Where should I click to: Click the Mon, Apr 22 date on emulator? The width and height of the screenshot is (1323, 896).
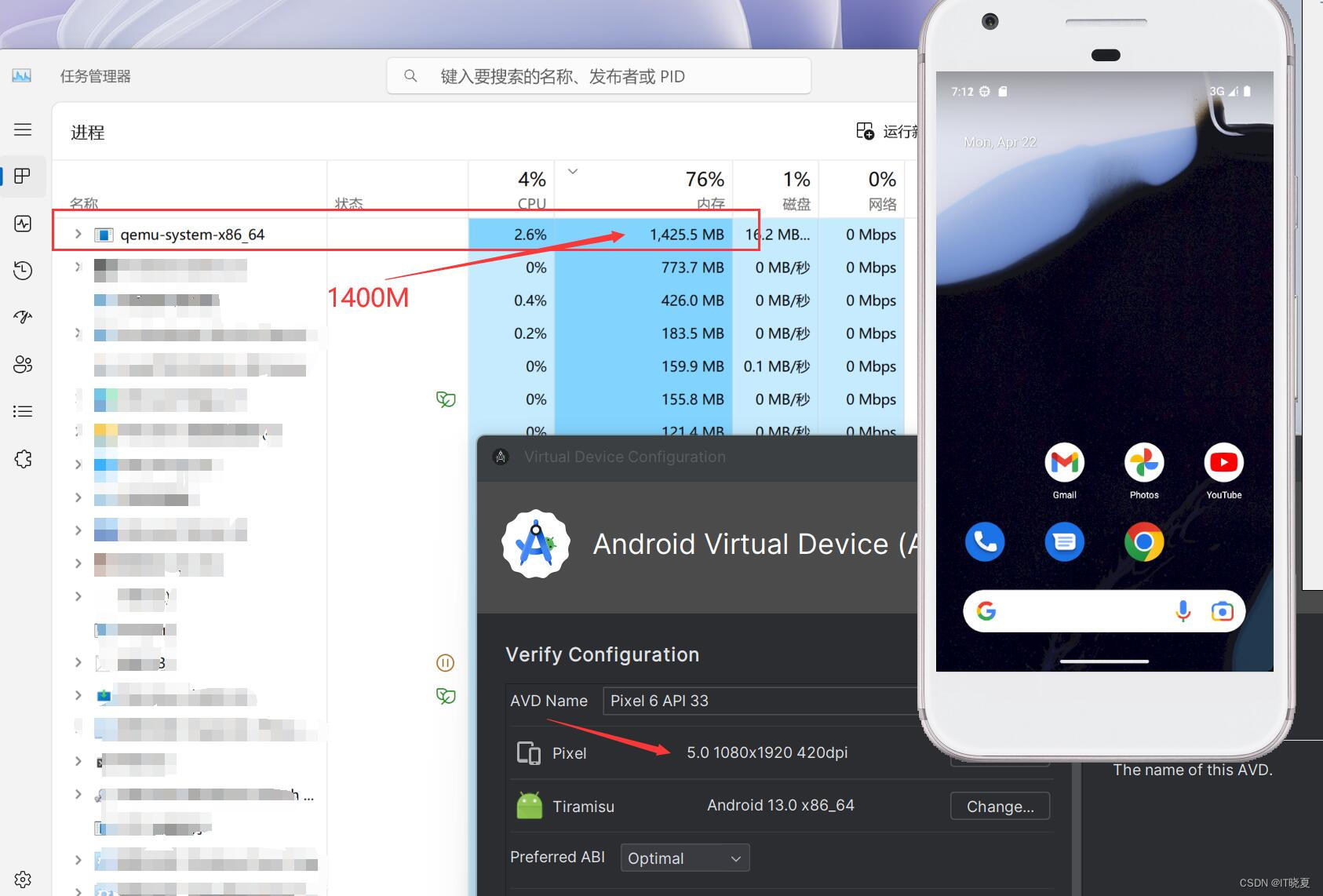tap(1000, 142)
